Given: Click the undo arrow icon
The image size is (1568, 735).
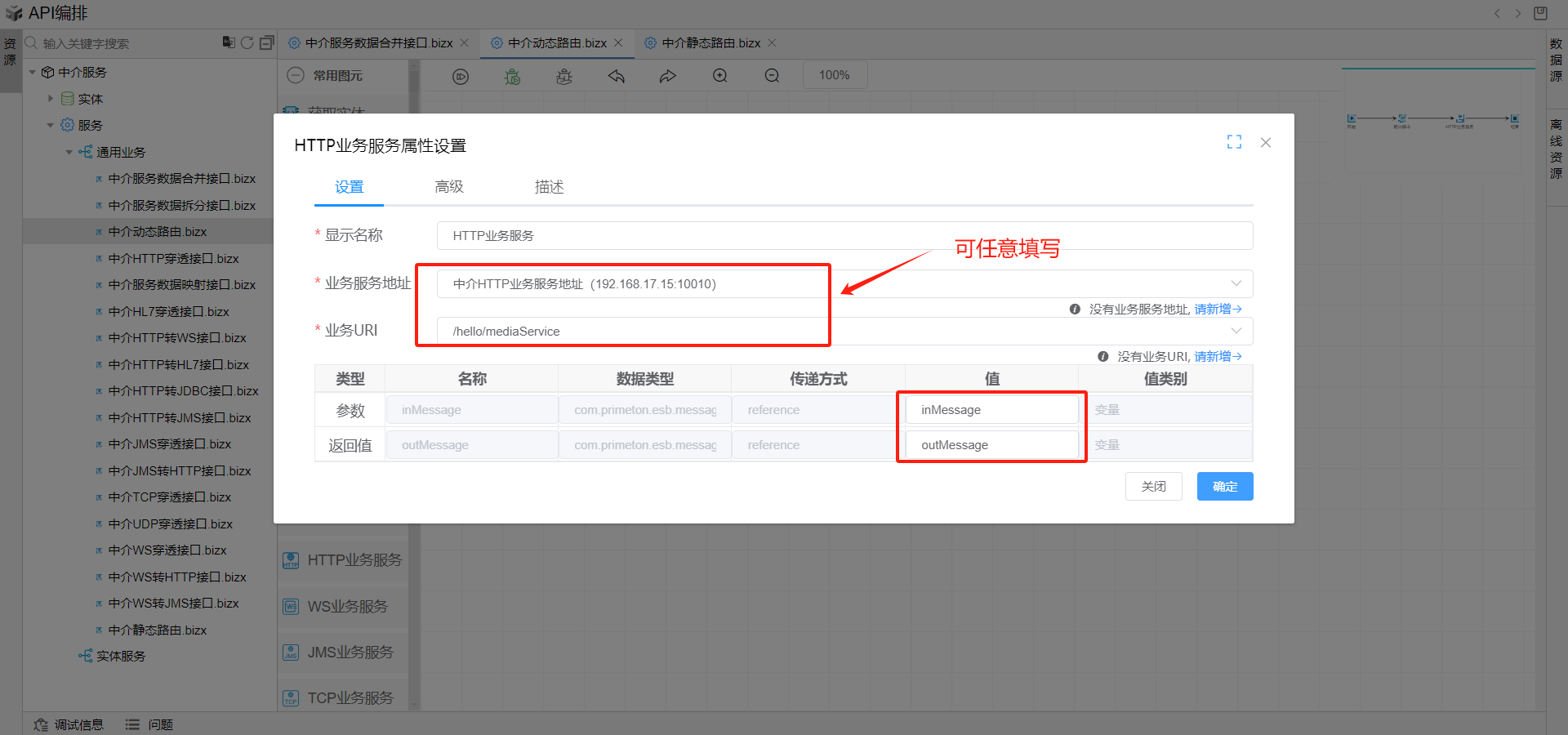Looking at the screenshot, I should (x=617, y=76).
